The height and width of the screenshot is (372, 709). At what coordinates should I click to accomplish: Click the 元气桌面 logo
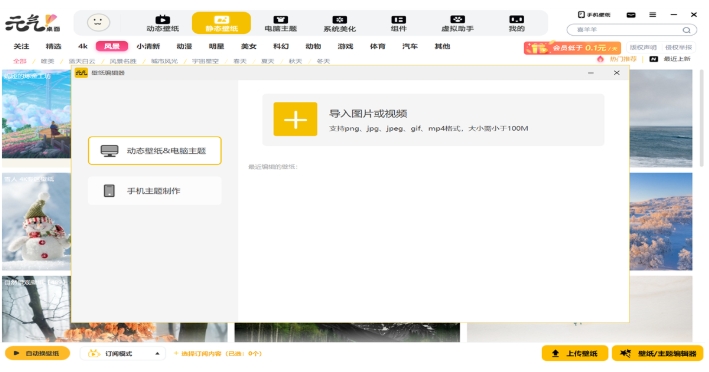click(x=33, y=23)
